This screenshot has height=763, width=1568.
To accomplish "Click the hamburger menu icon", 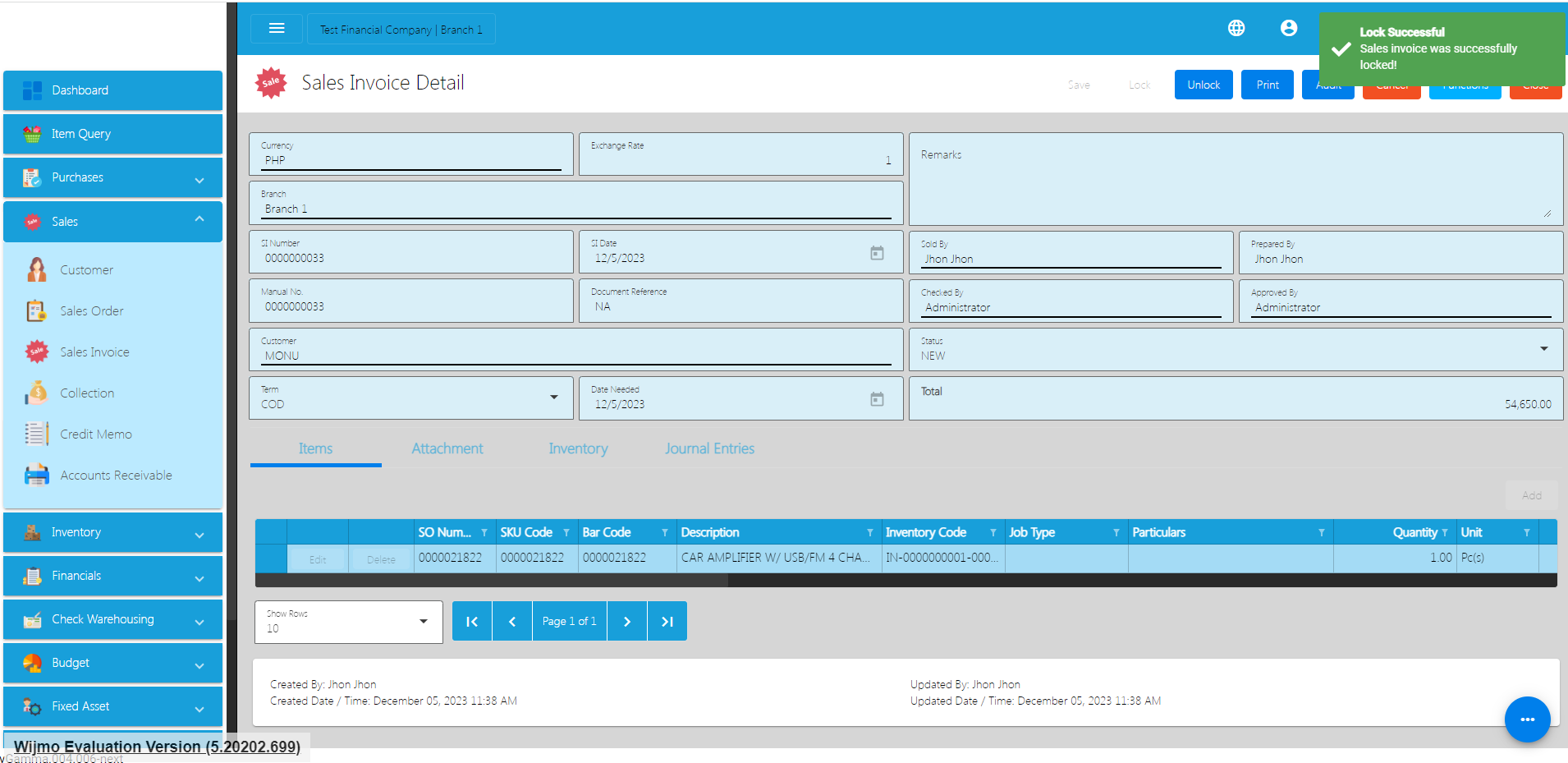I will click(x=277, y=29).
